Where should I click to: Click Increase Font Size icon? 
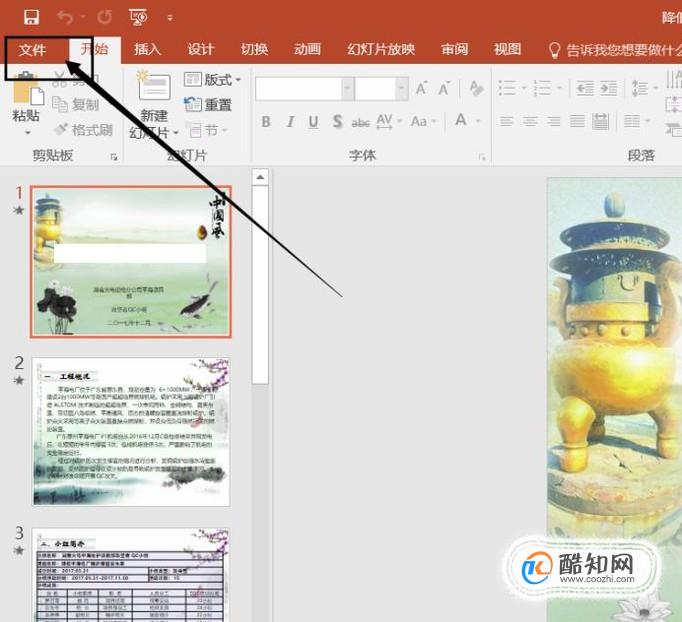(x=421, y=89)
